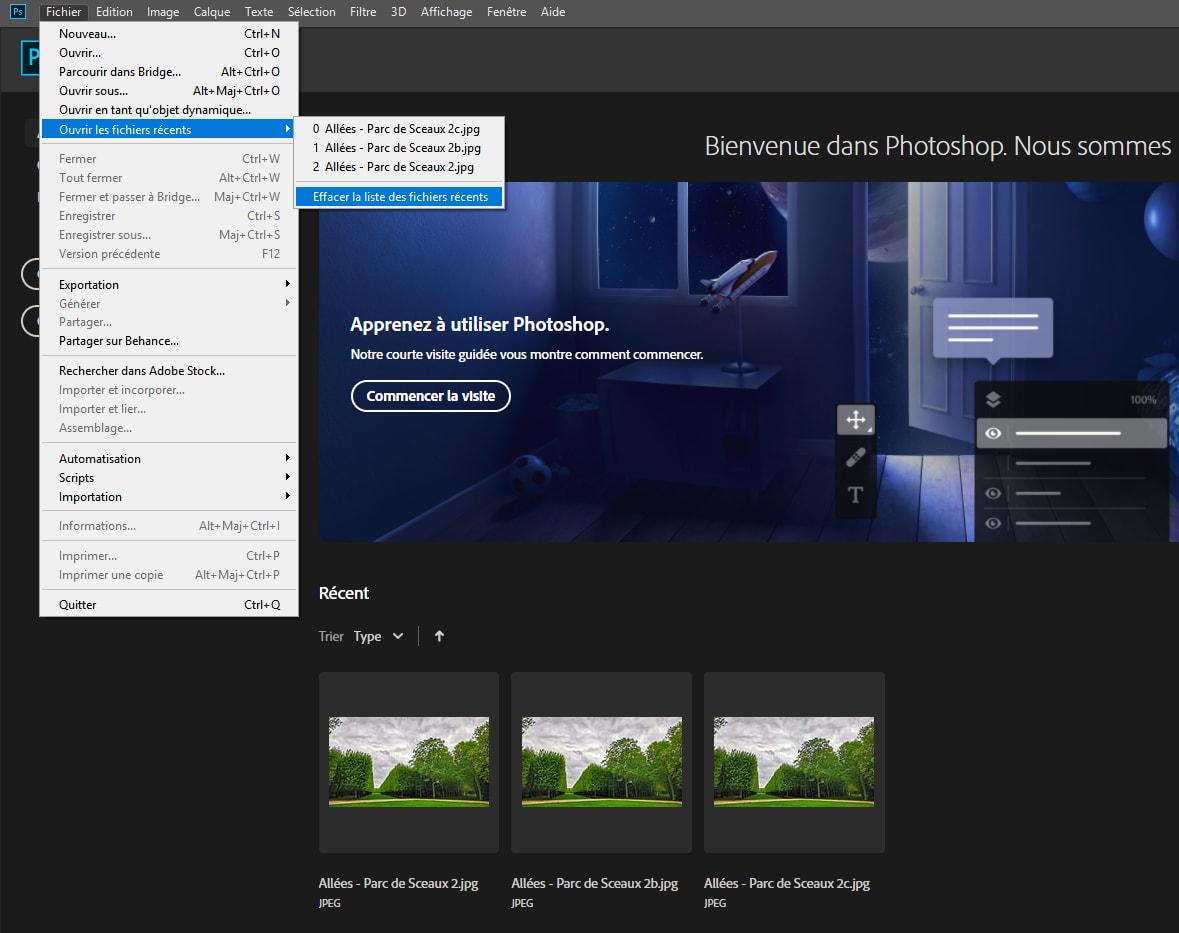
Task: Click the Photoshop Ps logo icon
Action: click(x=17, y=11)
